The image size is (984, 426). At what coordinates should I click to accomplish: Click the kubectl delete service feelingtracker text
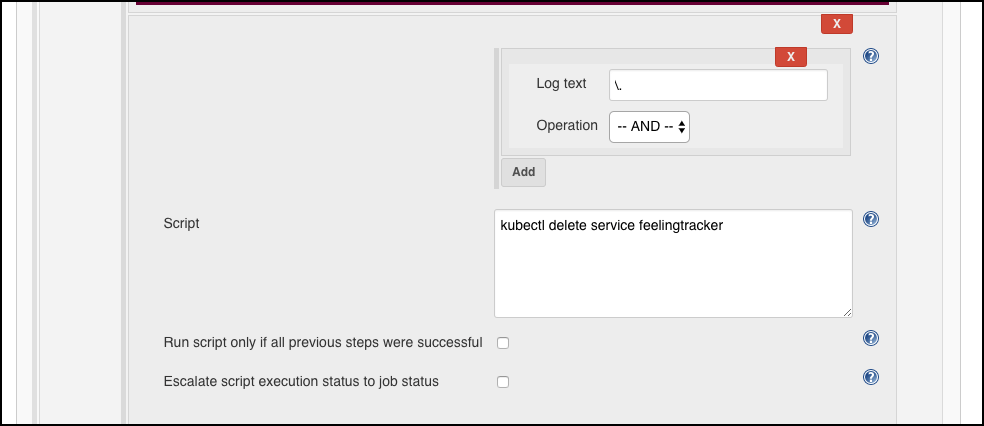(612, 226)
